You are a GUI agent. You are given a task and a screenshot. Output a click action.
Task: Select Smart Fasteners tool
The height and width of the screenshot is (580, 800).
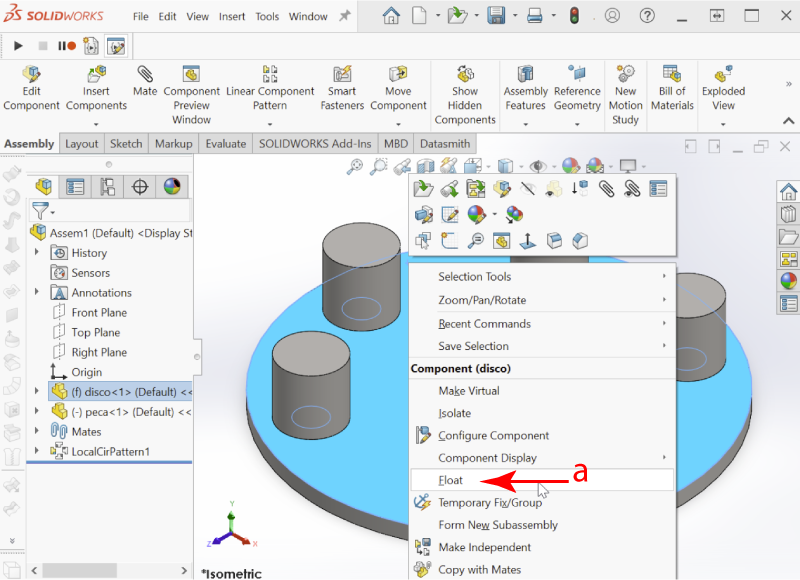pos(342,88)
